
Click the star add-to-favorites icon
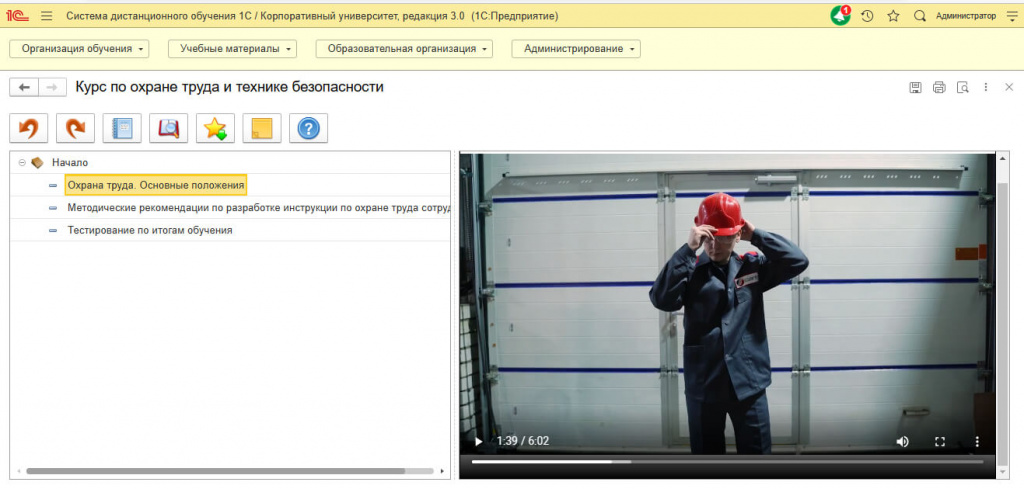coord(216,129)
